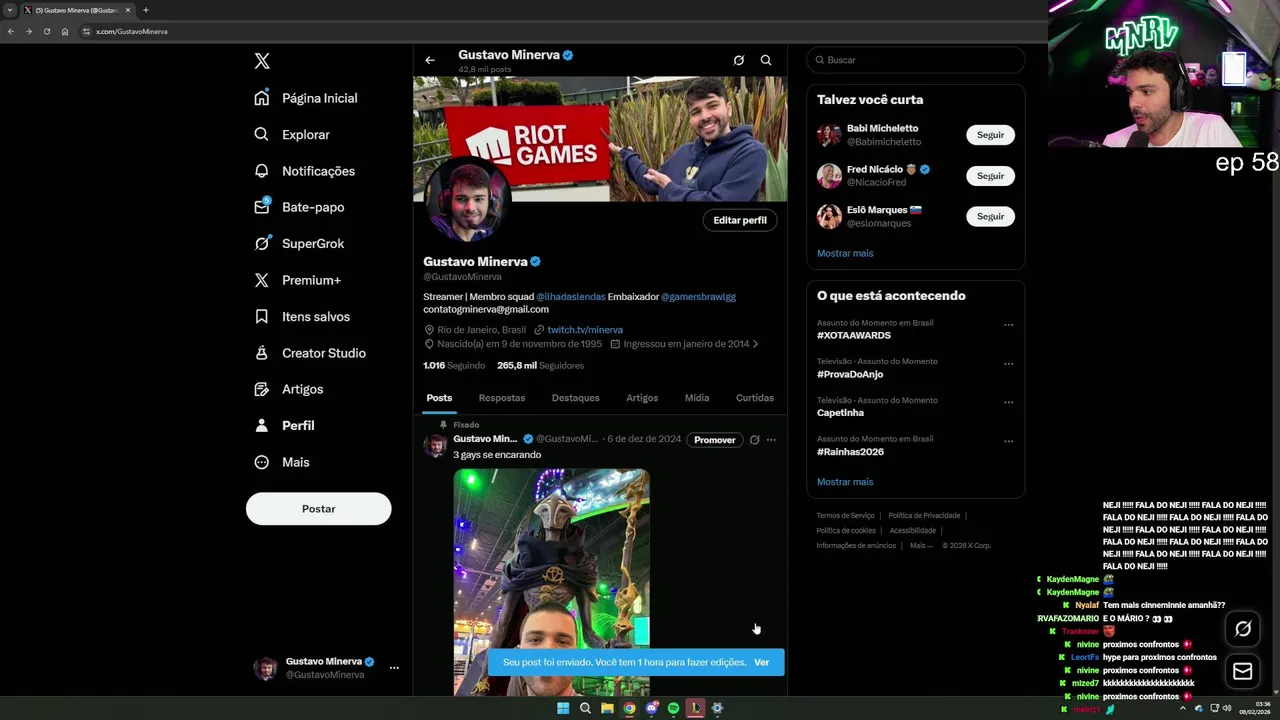Open footer Mais ··· menu
Image resolution: width=1280 pixels, height=720 pixels.
coord(921,546)
